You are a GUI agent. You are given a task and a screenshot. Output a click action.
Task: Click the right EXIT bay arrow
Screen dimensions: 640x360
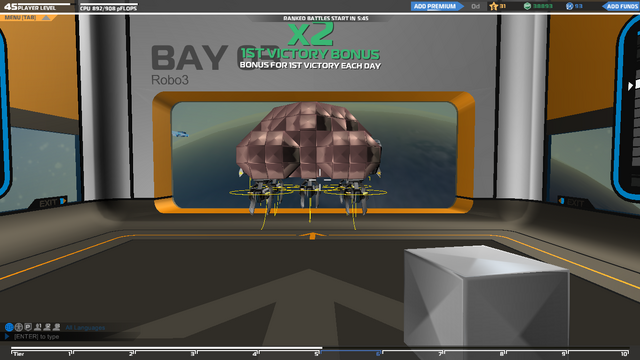[561, 201]
